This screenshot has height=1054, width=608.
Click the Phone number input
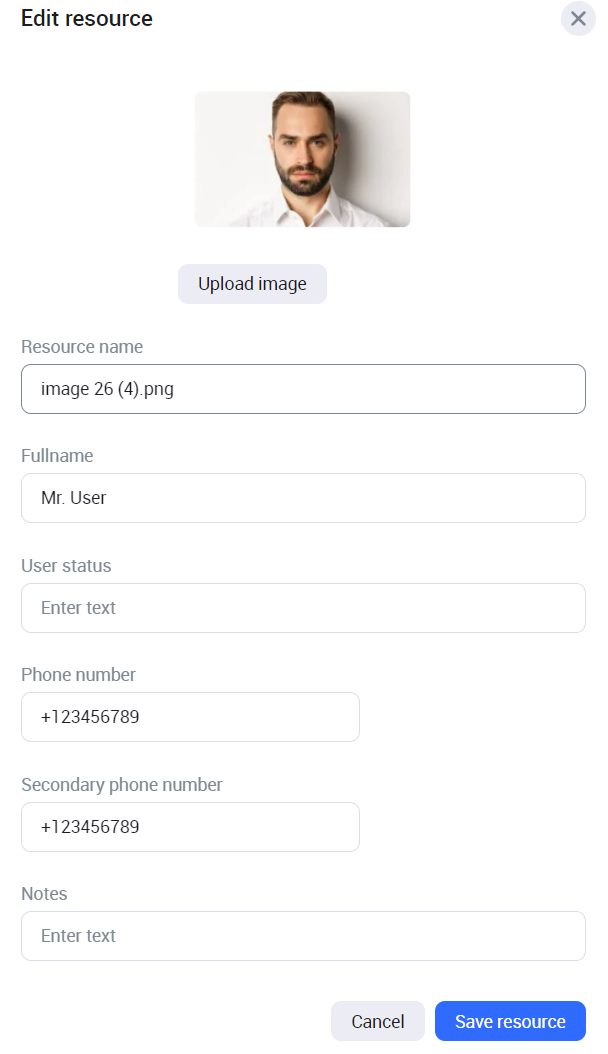coord(190,717)
